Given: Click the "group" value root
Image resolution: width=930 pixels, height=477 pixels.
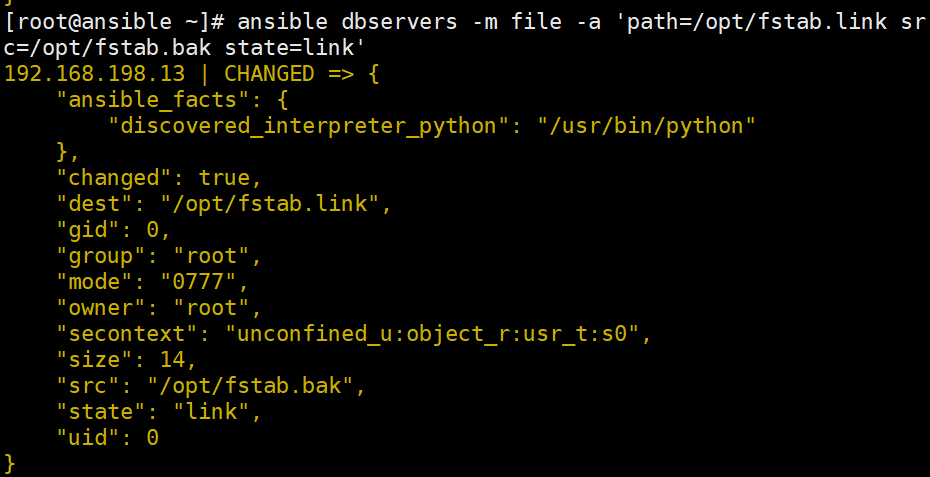Looking at the screenshot, I should point(211,256).
